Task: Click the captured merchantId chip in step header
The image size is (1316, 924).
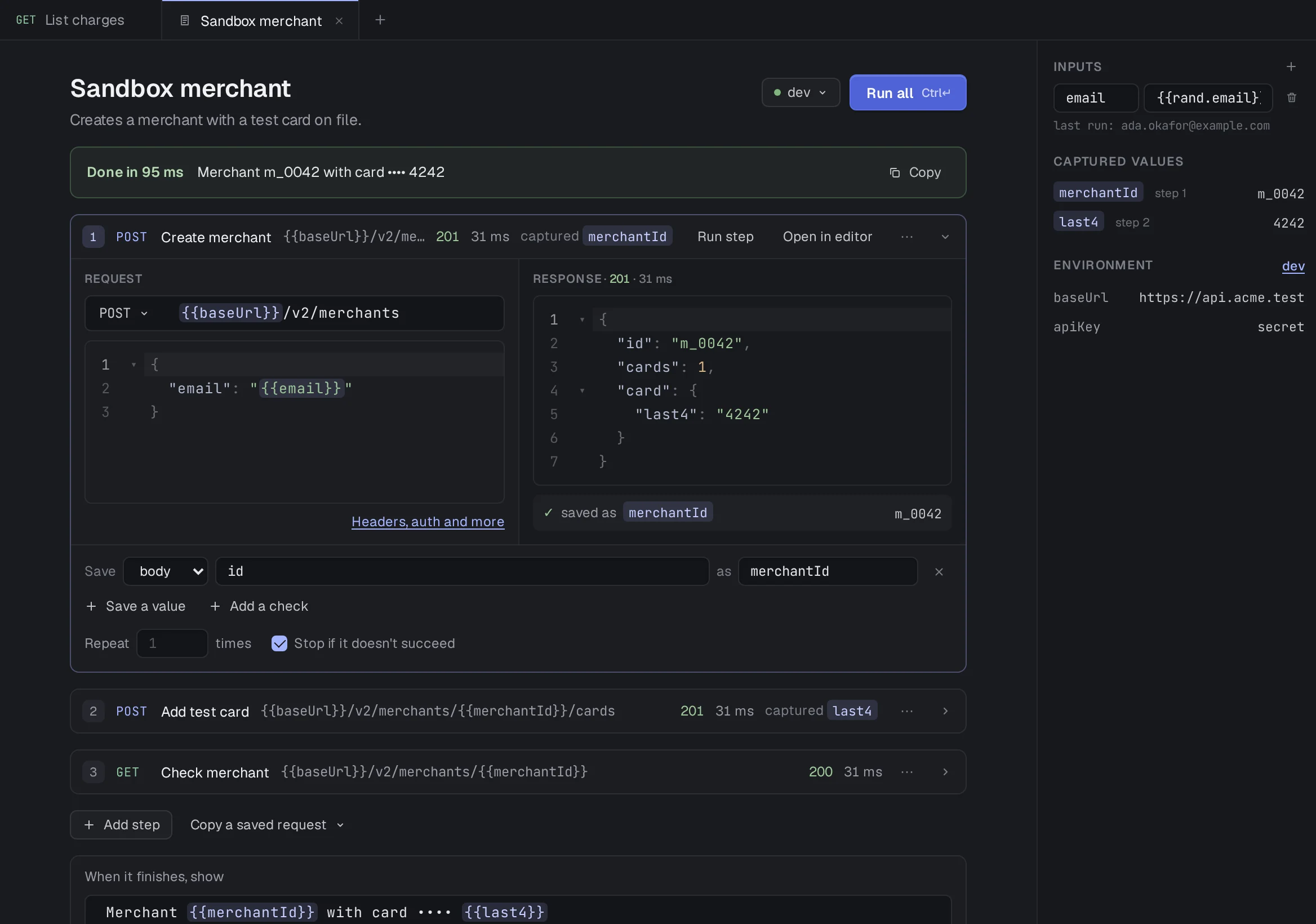Action: [x=627, y=237]
